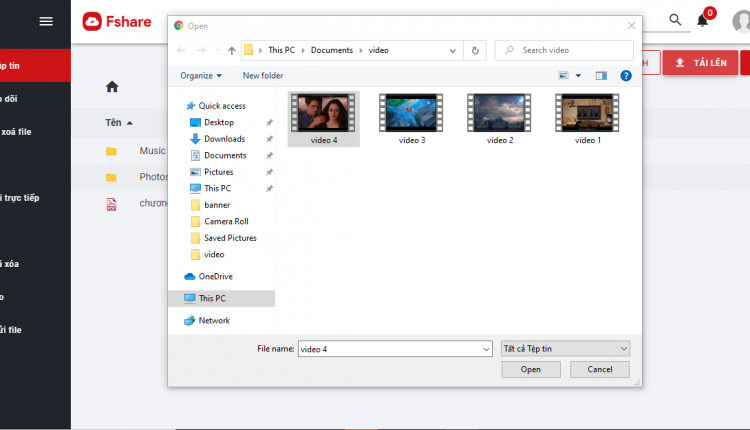This screenshot has height=430, width=750.
Task: Navigate back in the Open dialog
Action: point(181,50)
